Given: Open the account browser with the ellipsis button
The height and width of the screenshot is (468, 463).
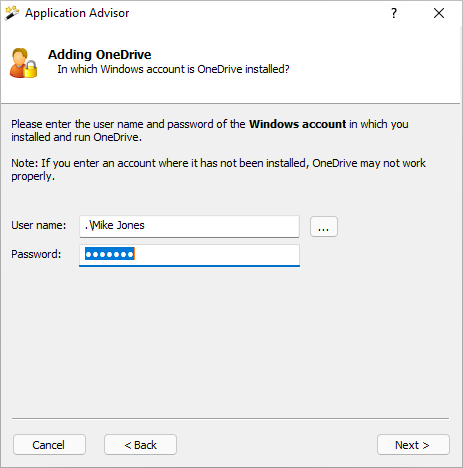Looking at the screenshot, I should pyautogui.click(x=324, y=226).
